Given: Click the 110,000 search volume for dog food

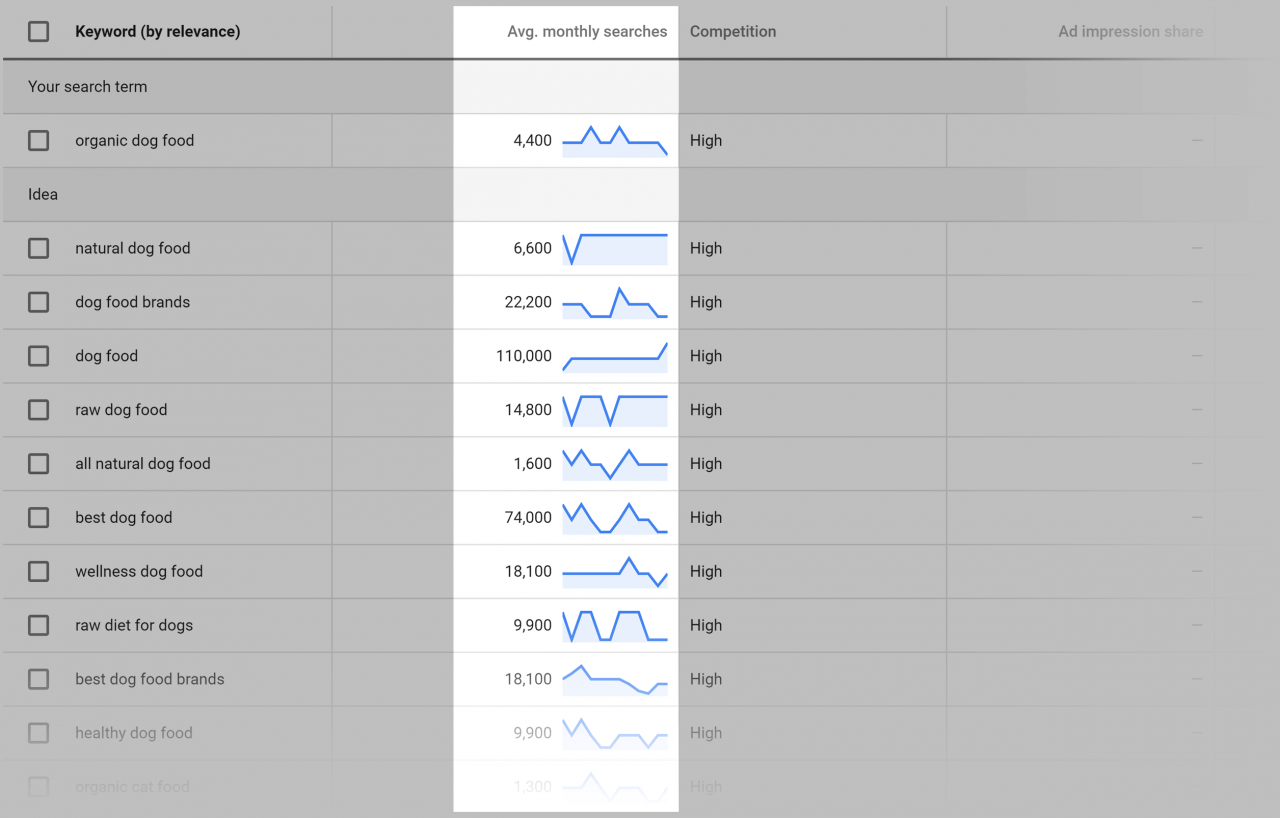Looking at the screenshot, I should [523, 356].
